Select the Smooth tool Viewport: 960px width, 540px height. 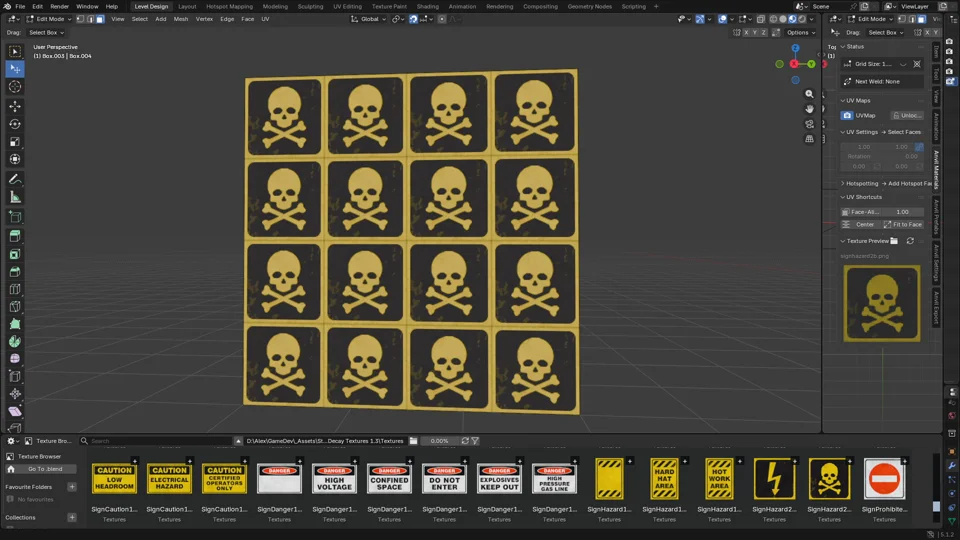(x=15, y=359)
